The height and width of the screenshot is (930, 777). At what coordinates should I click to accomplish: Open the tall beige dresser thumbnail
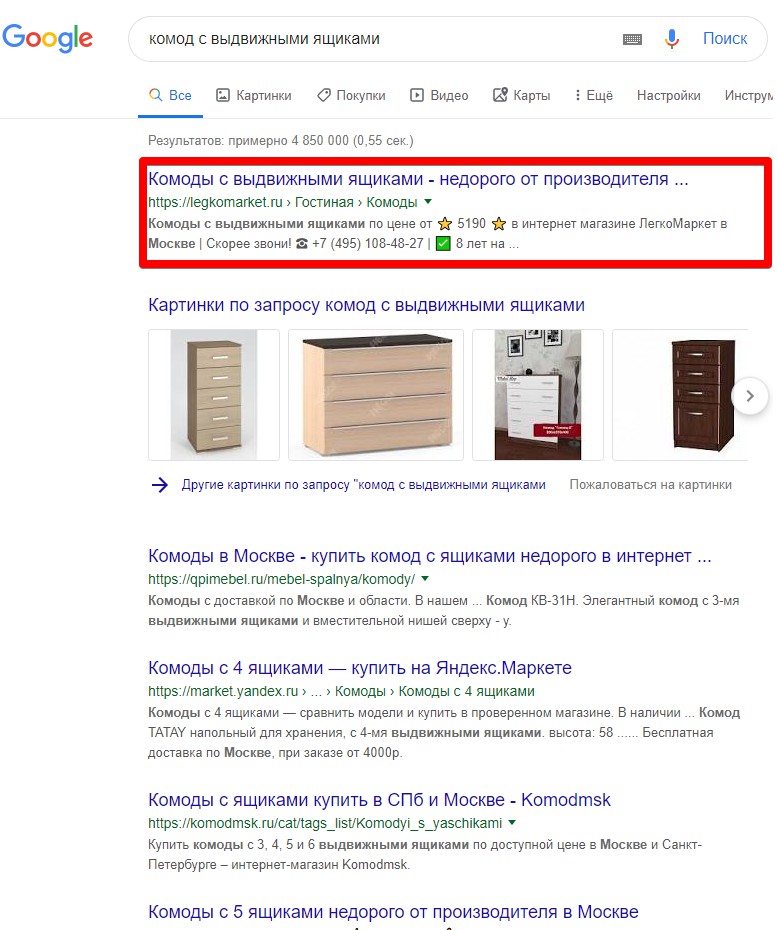[x=214, y=395]
